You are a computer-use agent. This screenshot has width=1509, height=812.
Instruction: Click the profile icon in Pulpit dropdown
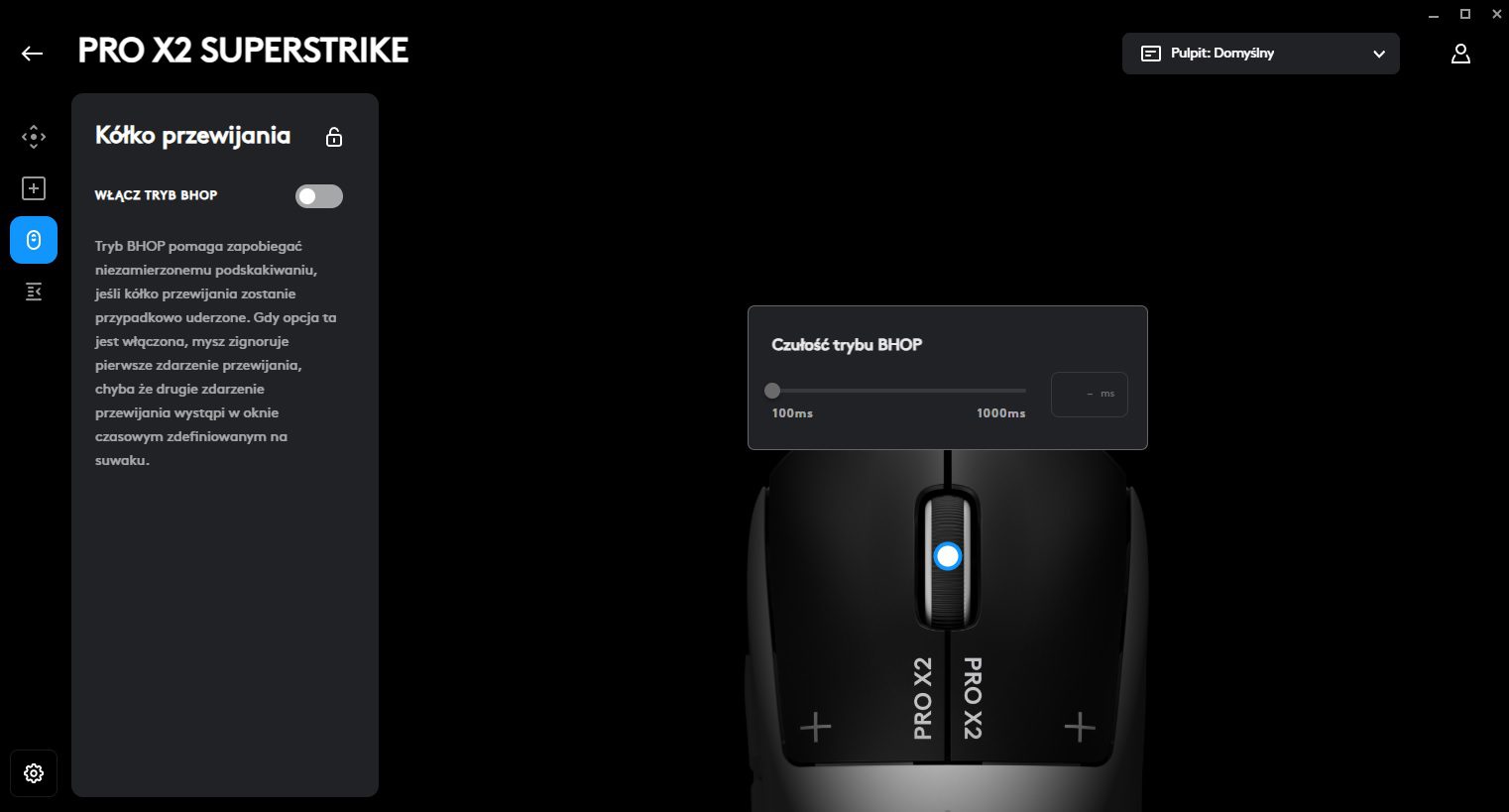[x=1151, y=54]
